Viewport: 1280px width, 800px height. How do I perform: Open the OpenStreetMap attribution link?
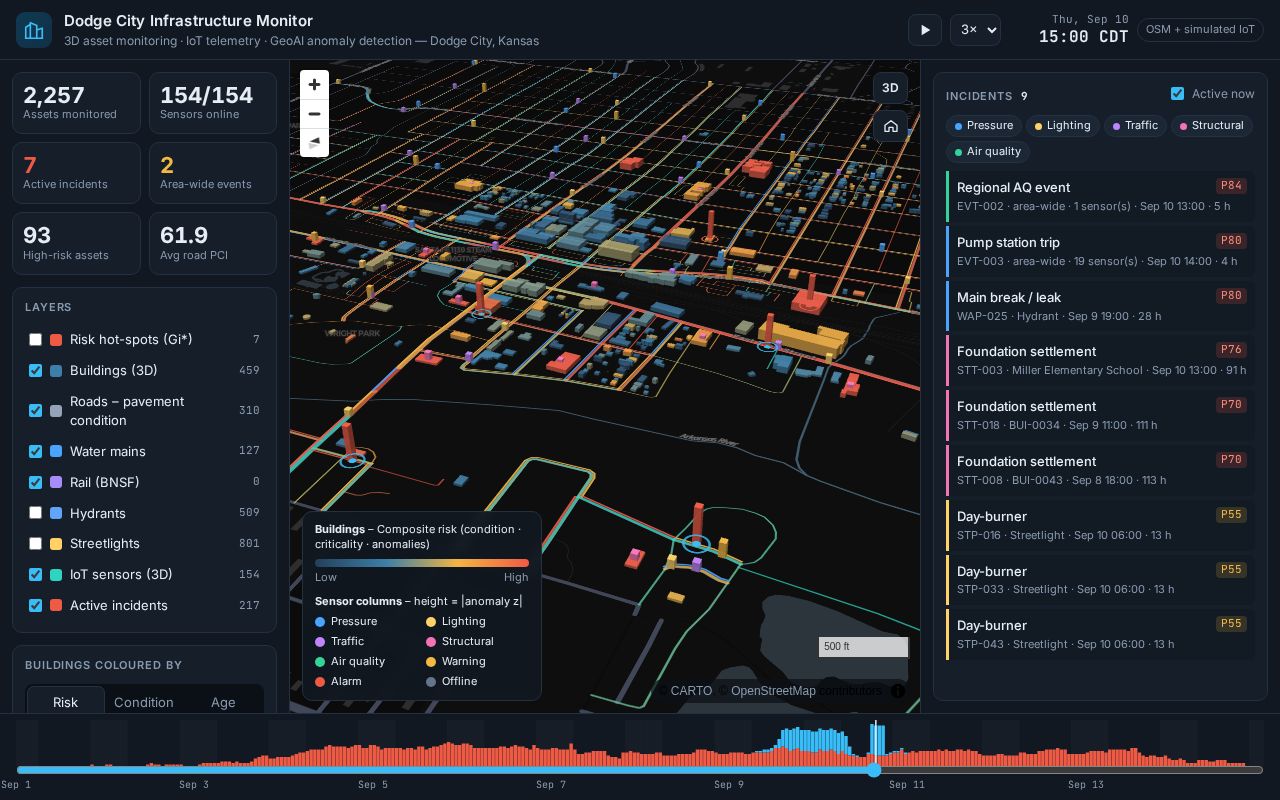click(x=767, y=691)
